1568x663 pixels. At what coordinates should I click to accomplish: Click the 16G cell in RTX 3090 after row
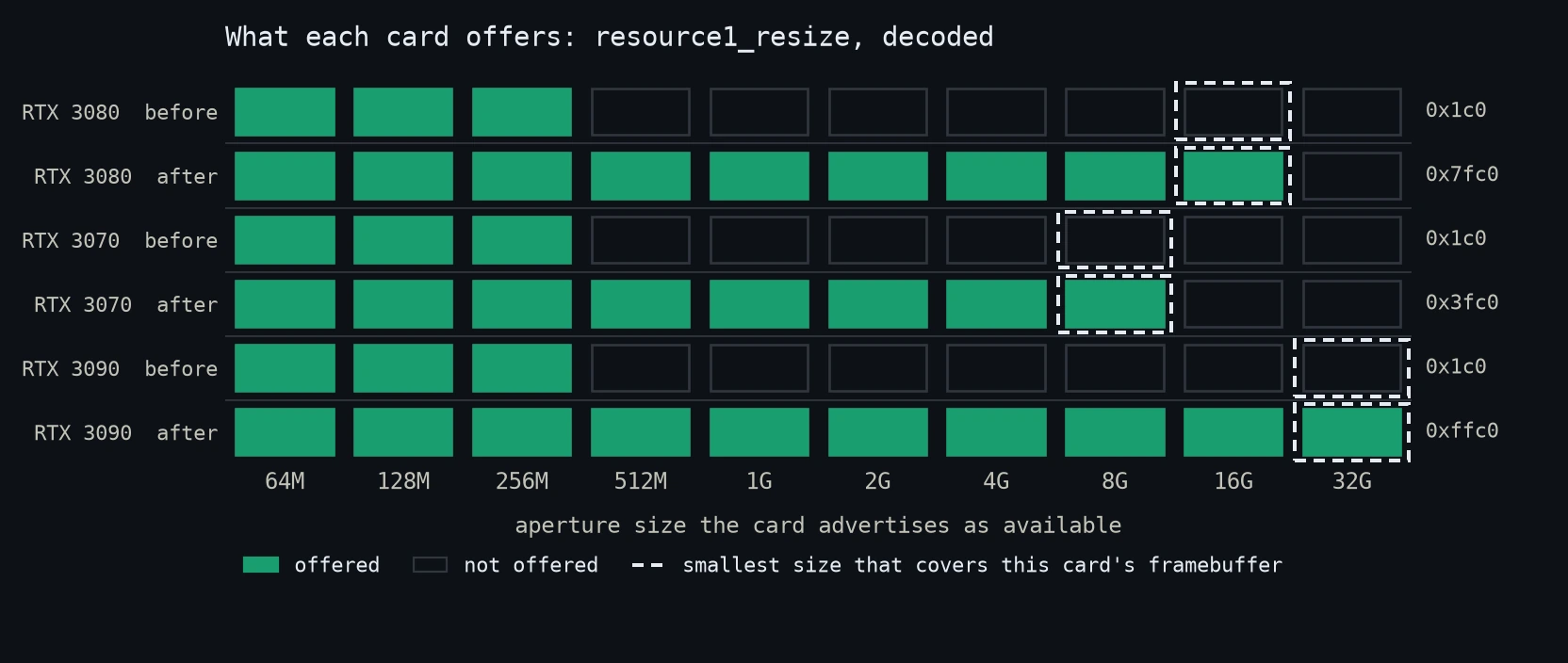point(1233,432)
